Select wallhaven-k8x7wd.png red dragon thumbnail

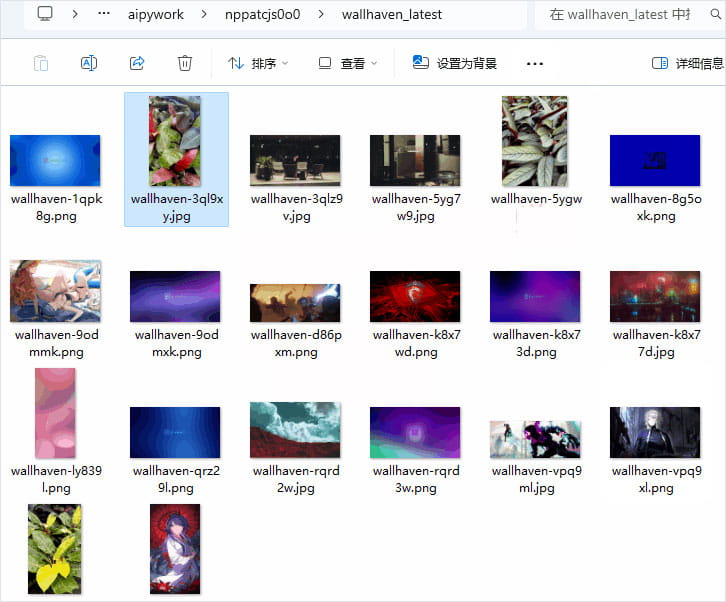415,296
